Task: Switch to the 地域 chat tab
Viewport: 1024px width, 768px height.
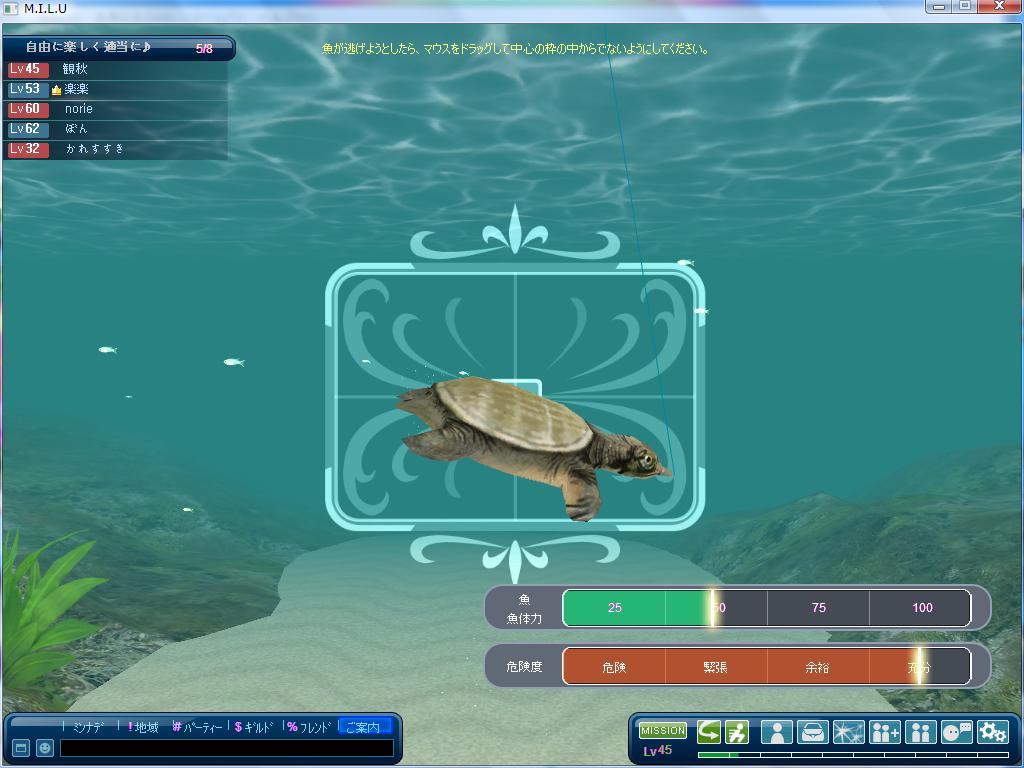Action: click(145, 727)
